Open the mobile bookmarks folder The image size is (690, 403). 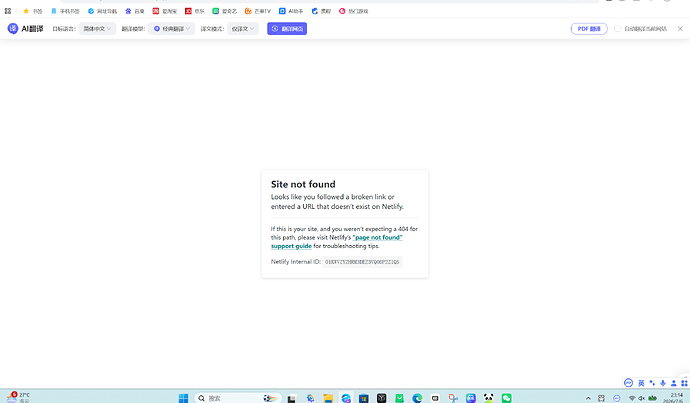tap(65, 11)
